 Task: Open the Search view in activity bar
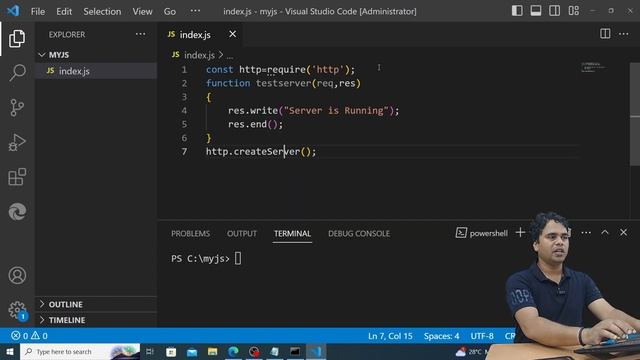pos(17,73)
